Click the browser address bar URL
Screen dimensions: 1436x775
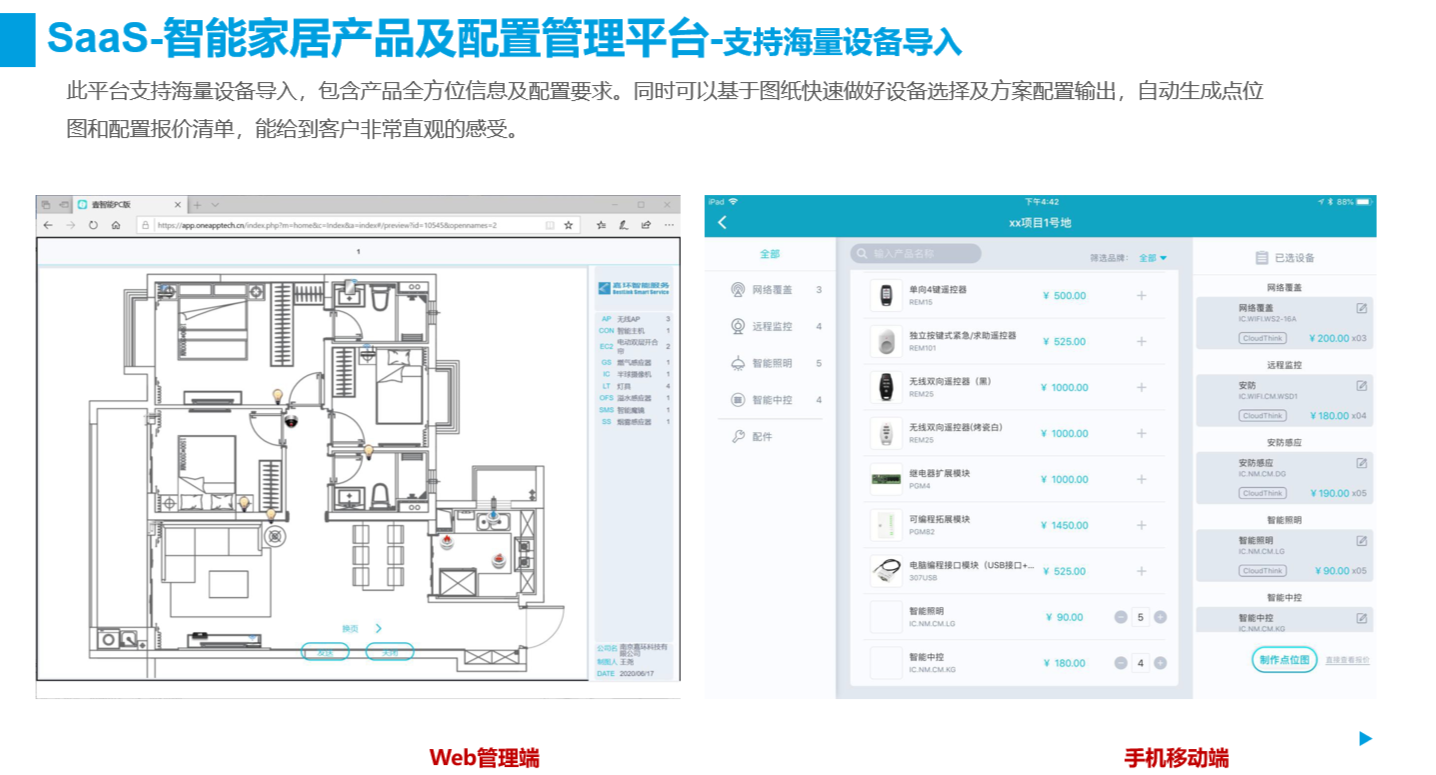click(x=327, y=226)
